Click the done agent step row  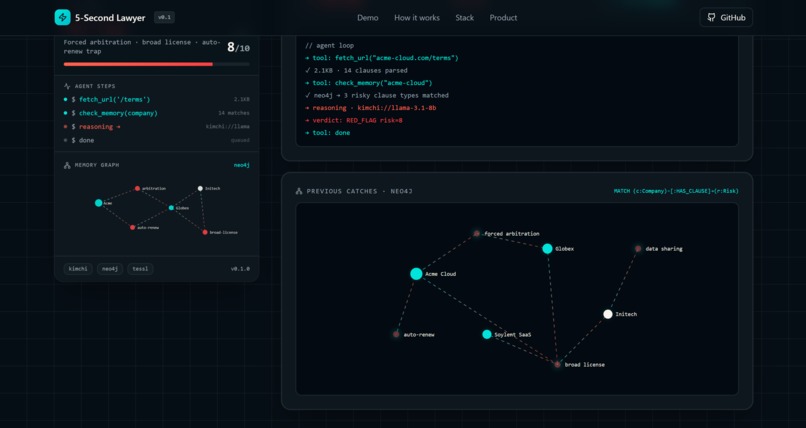pyautogui.click(x=157, y=140)
